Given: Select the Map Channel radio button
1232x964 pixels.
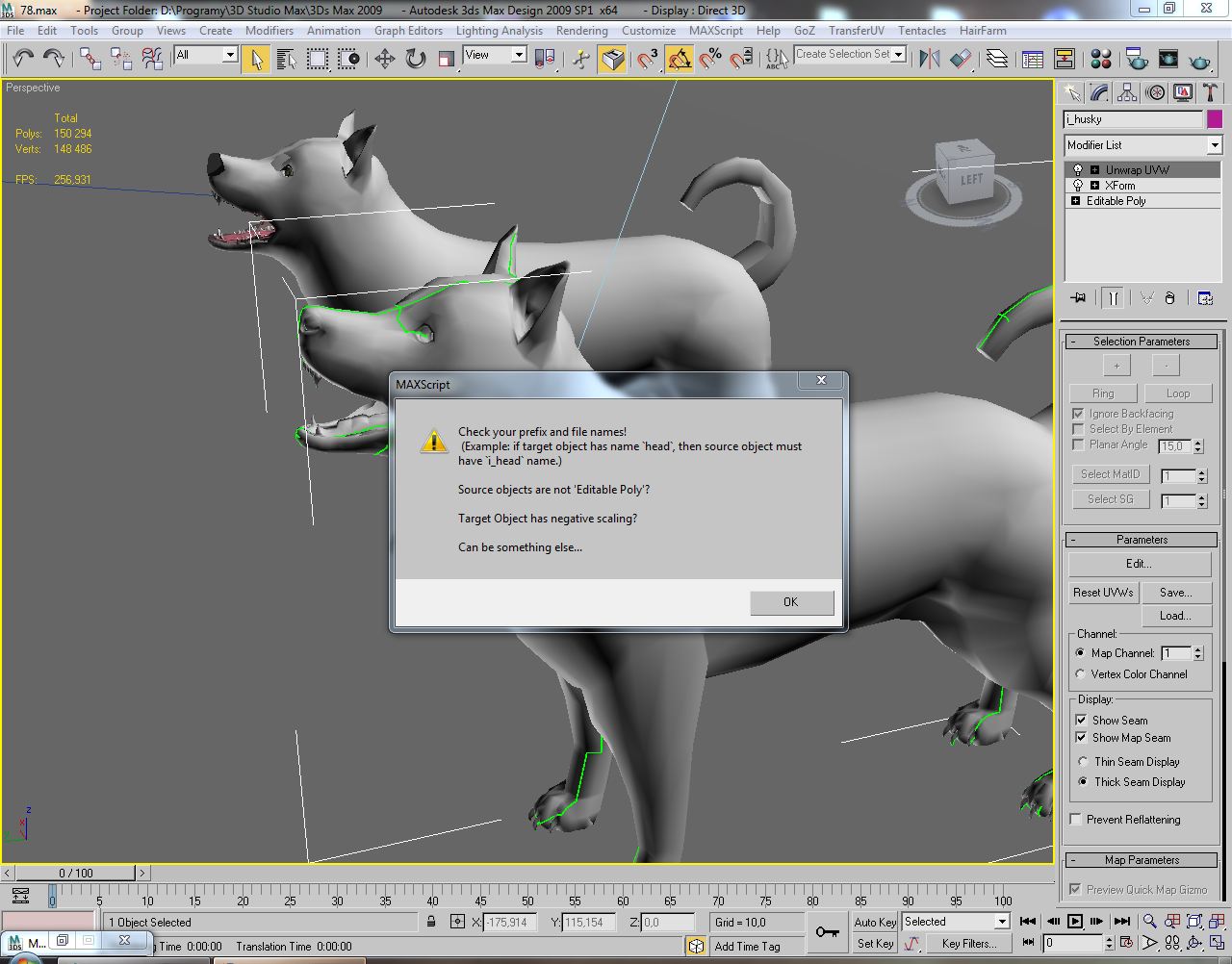Looking at the screenshot, I should pos(1080,652).
